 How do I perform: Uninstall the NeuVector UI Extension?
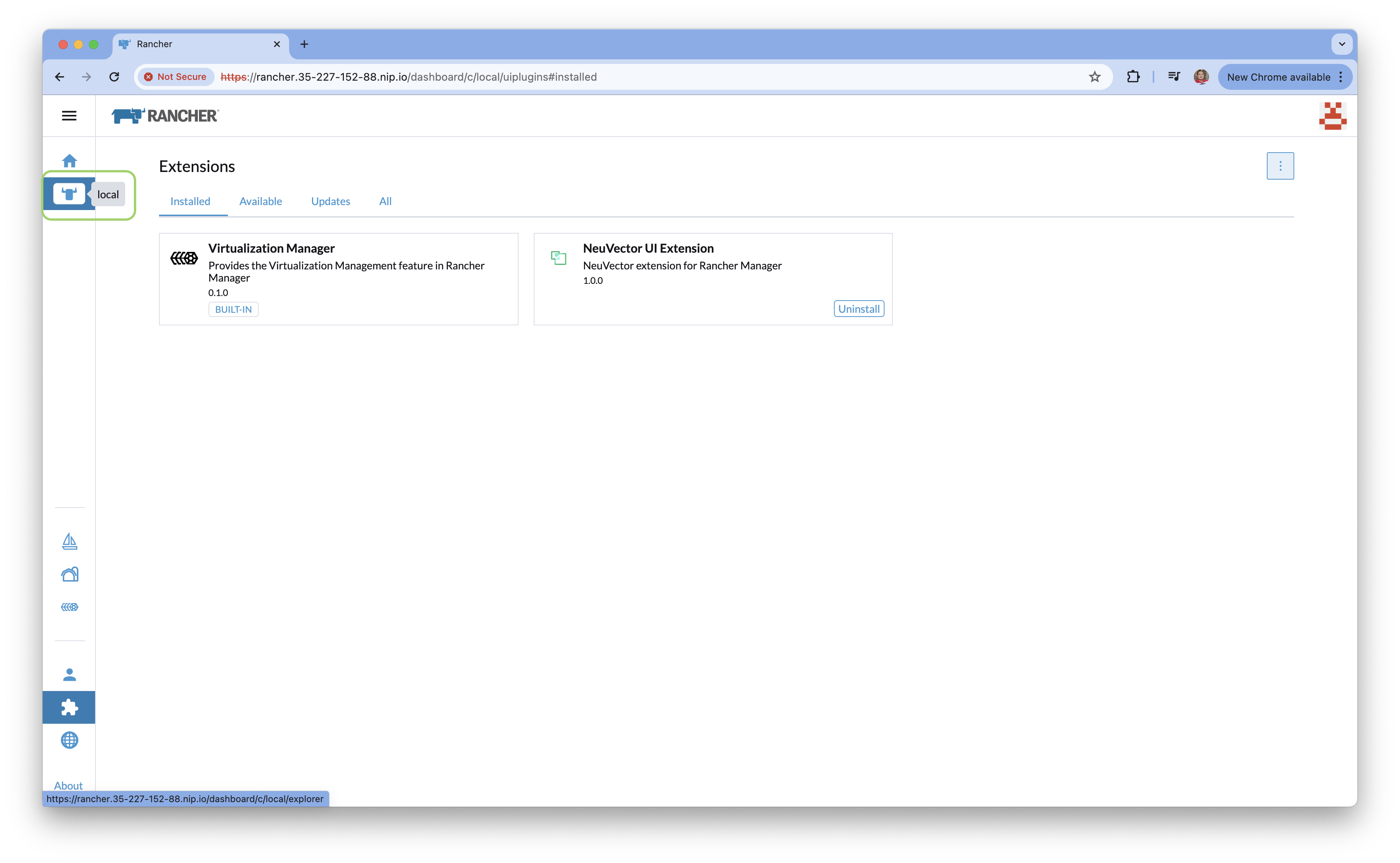click(858, 309)
